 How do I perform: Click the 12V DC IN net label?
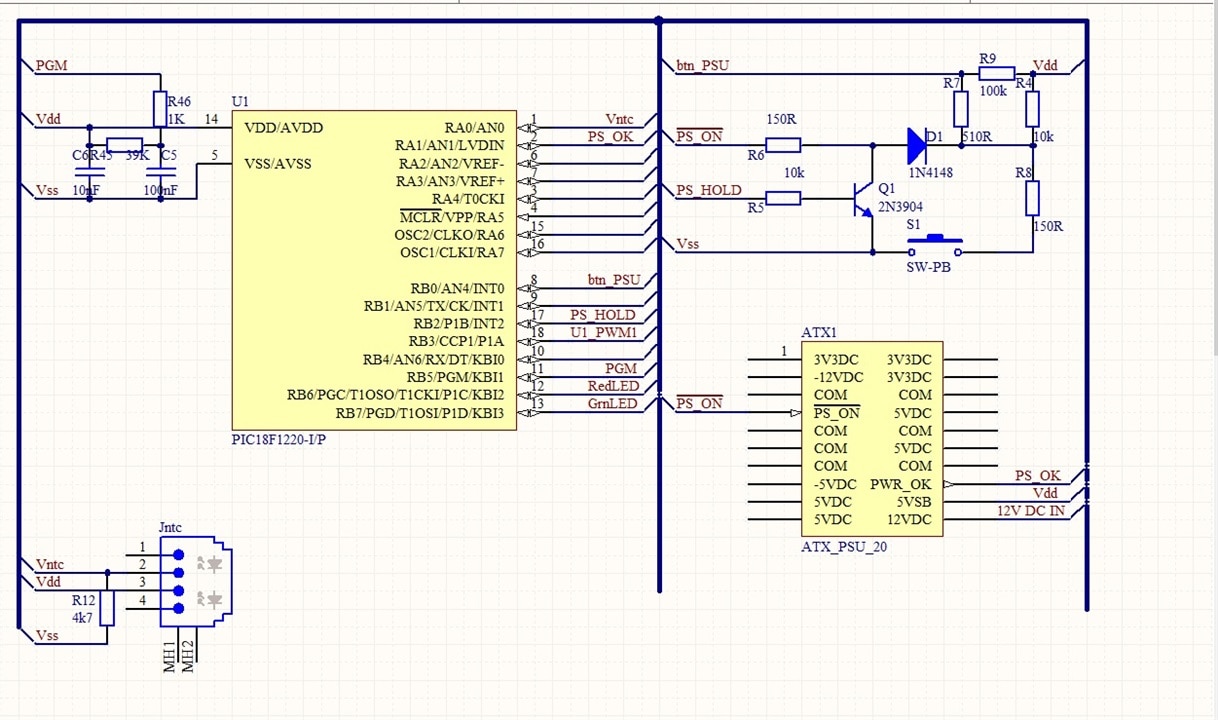coord(1030,511)
